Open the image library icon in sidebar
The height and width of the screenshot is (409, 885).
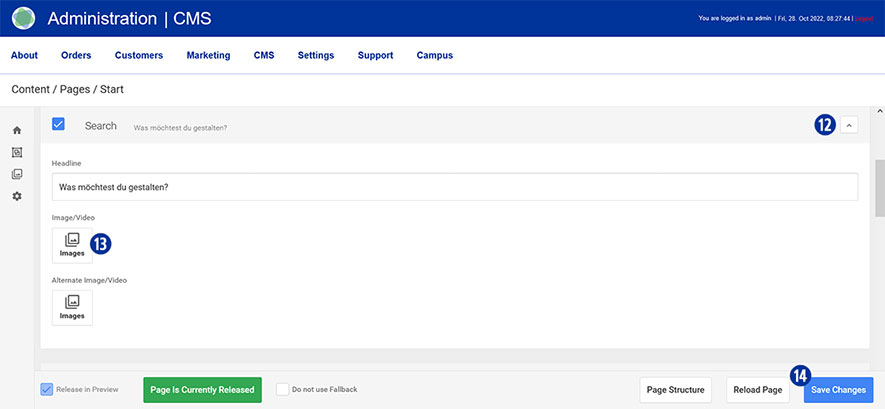pyautogui.click(x=17, y=174)
